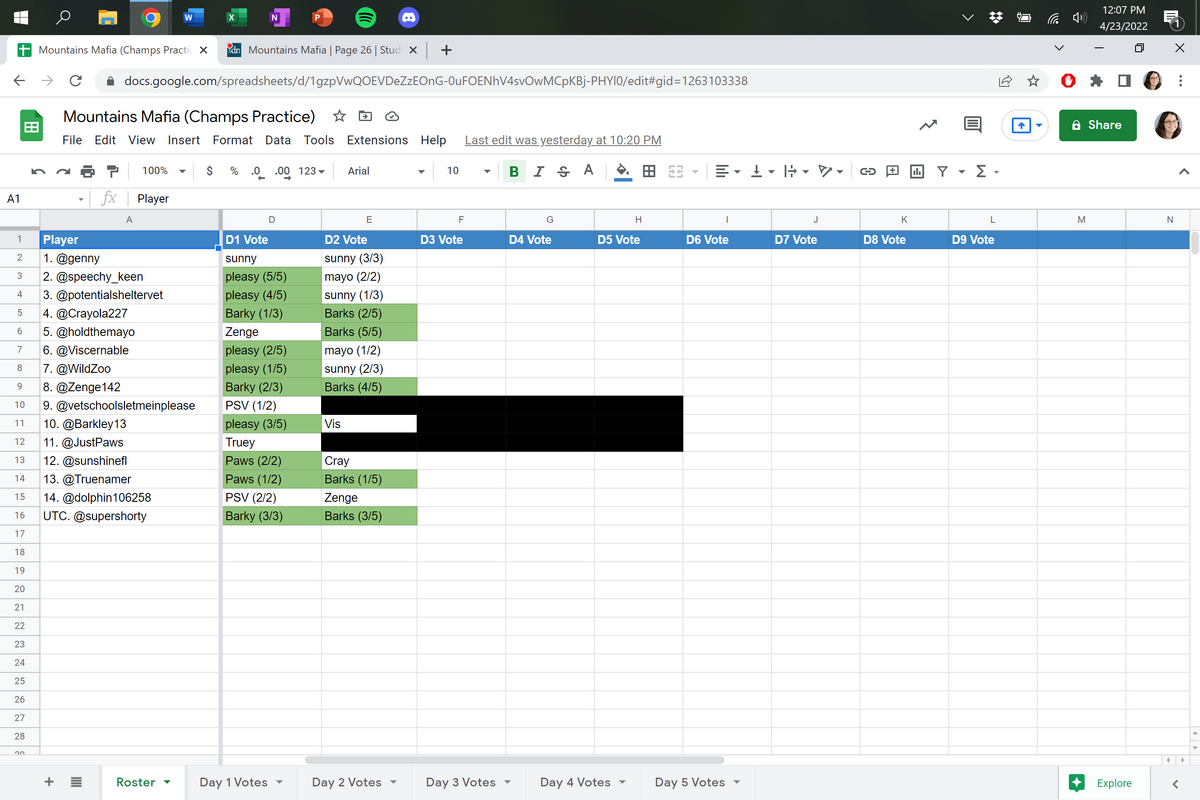This screenshot has width=1200, height=800.
Task: Insert a link using toolbar icon
Action: pos(867,171)
